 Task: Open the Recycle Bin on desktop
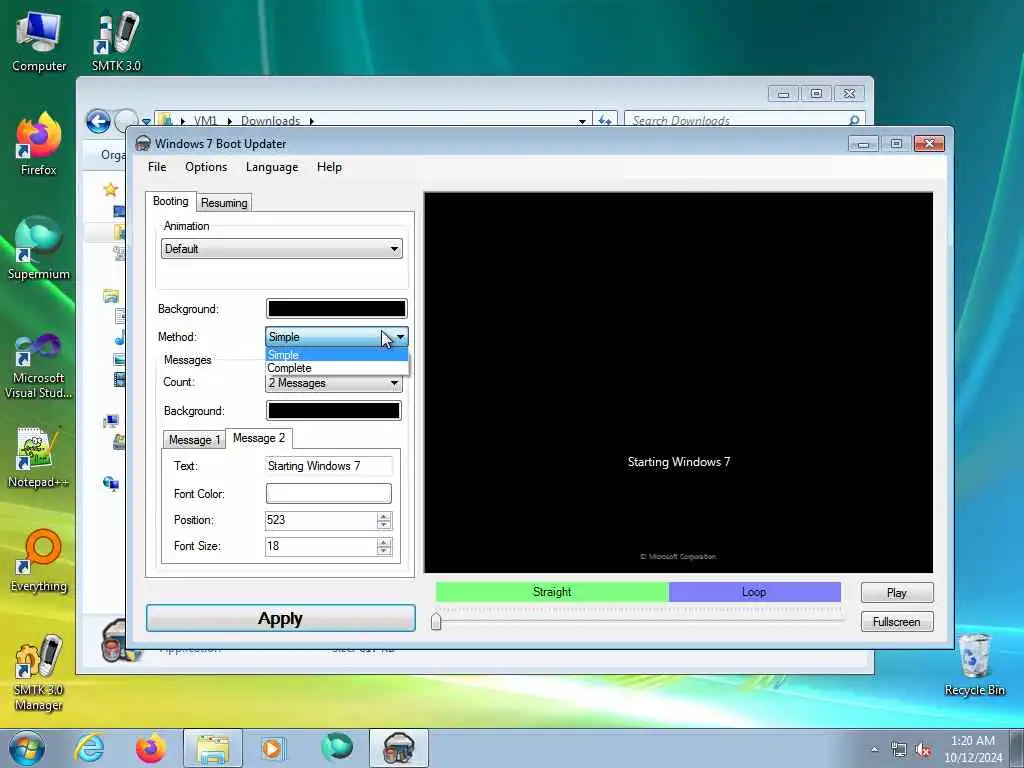point(974,665)
